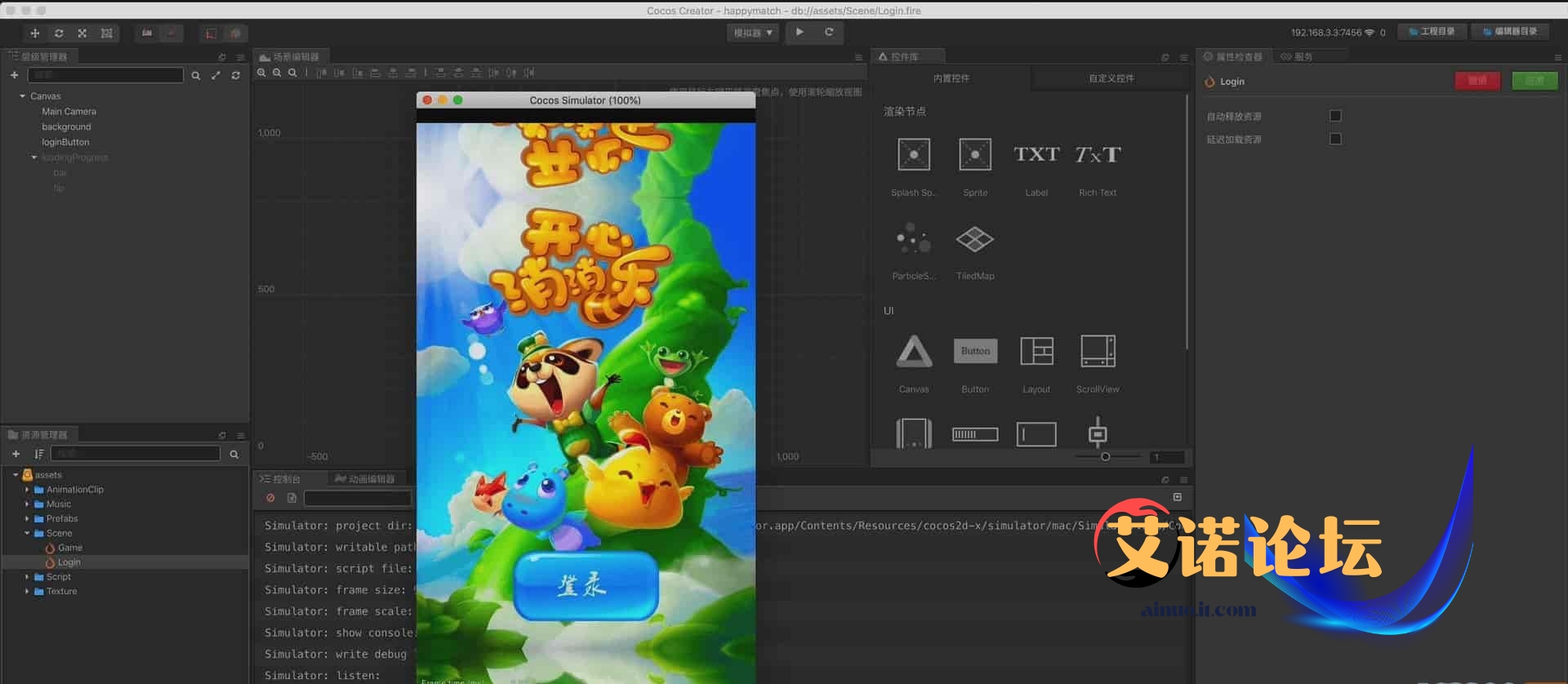
Task: Open the simulator platform dropdown
Action: pos(752,33)
